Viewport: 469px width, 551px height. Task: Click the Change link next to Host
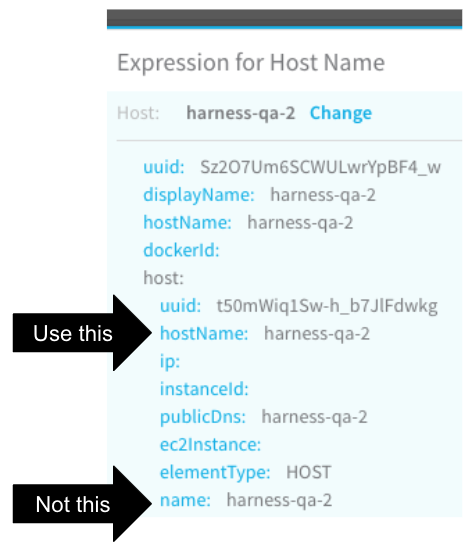click(340, 113)
